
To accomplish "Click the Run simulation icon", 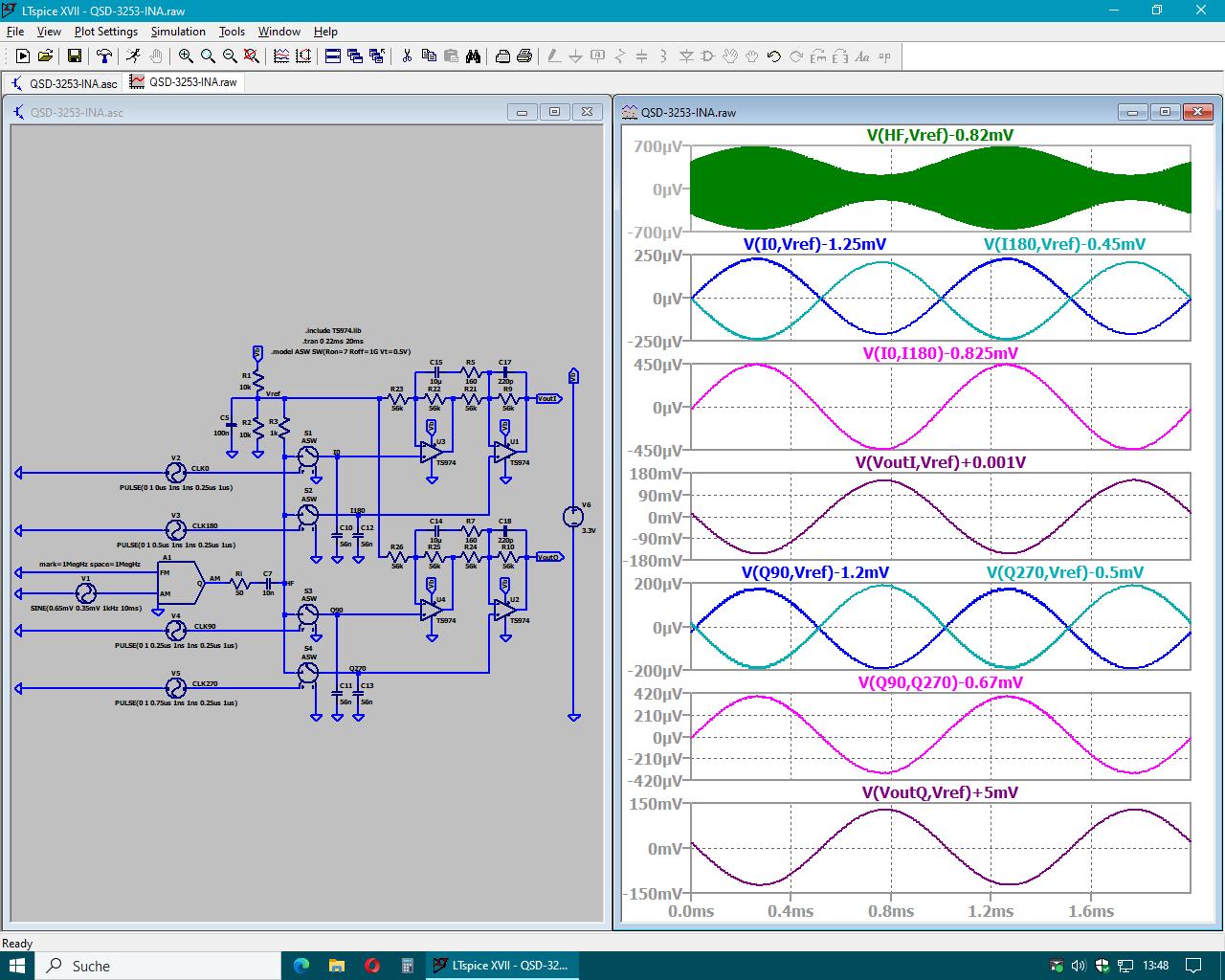I will coord(132,56).
